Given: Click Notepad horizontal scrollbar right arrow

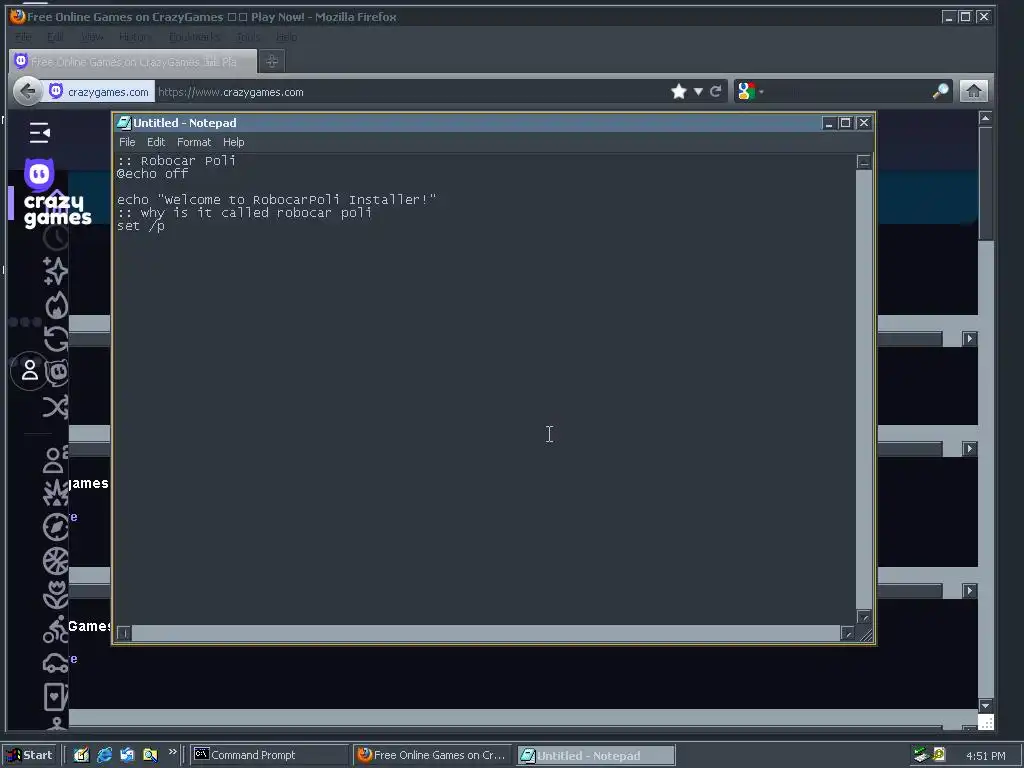Looking at the screenshot, I should [x=847, y=633].
